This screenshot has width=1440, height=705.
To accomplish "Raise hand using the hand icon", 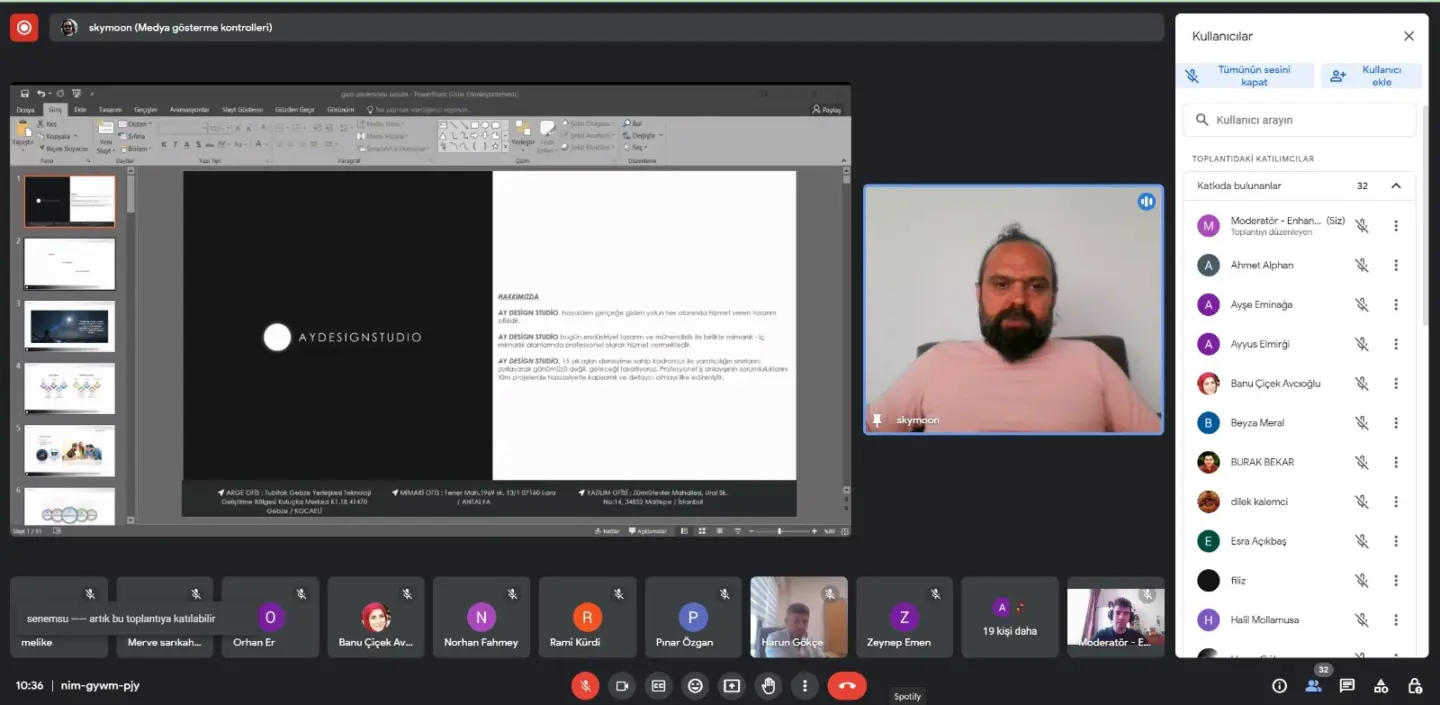I will pos(768,686).
